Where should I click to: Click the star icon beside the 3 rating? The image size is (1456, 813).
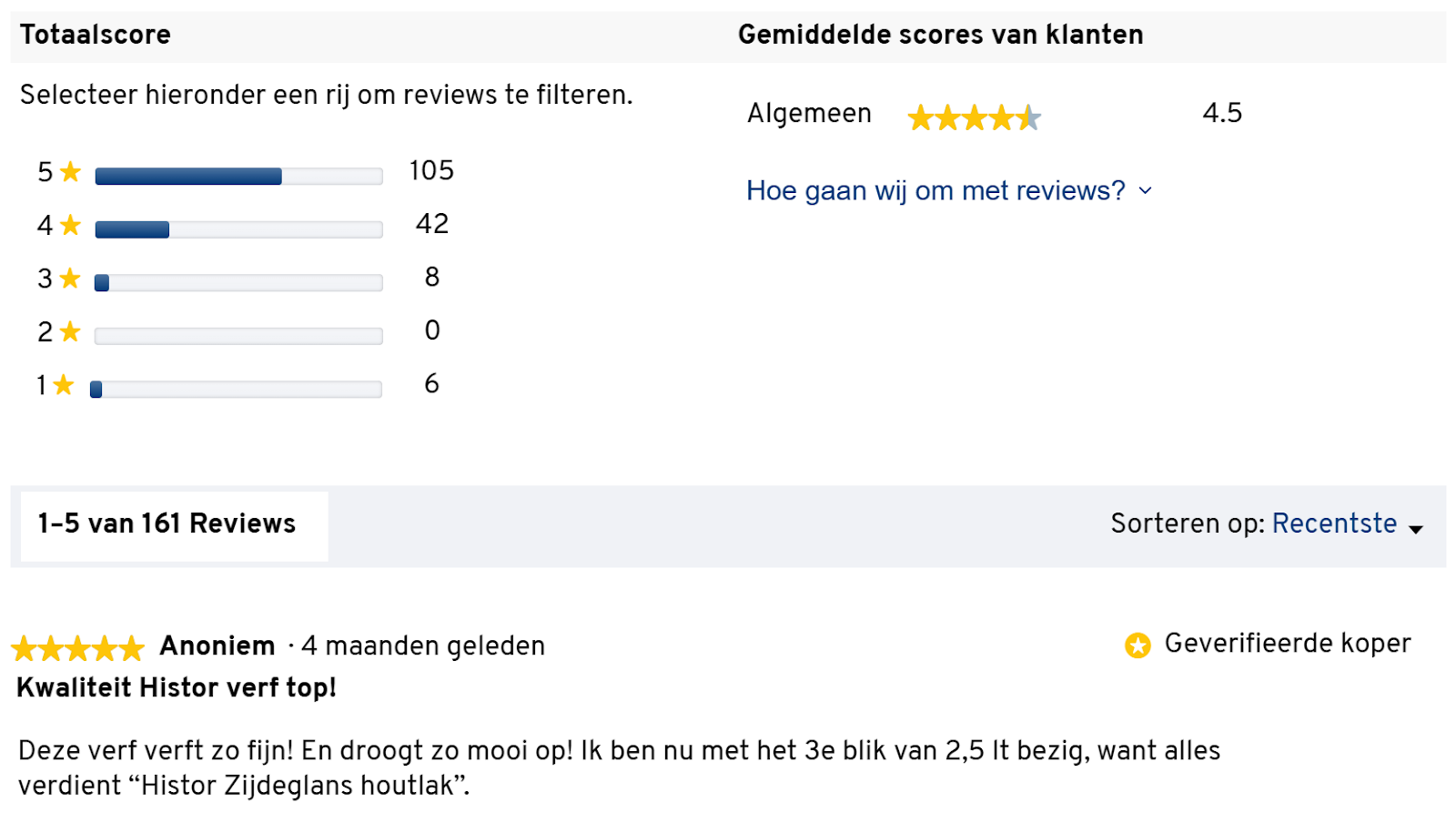[x=70, y=278]
